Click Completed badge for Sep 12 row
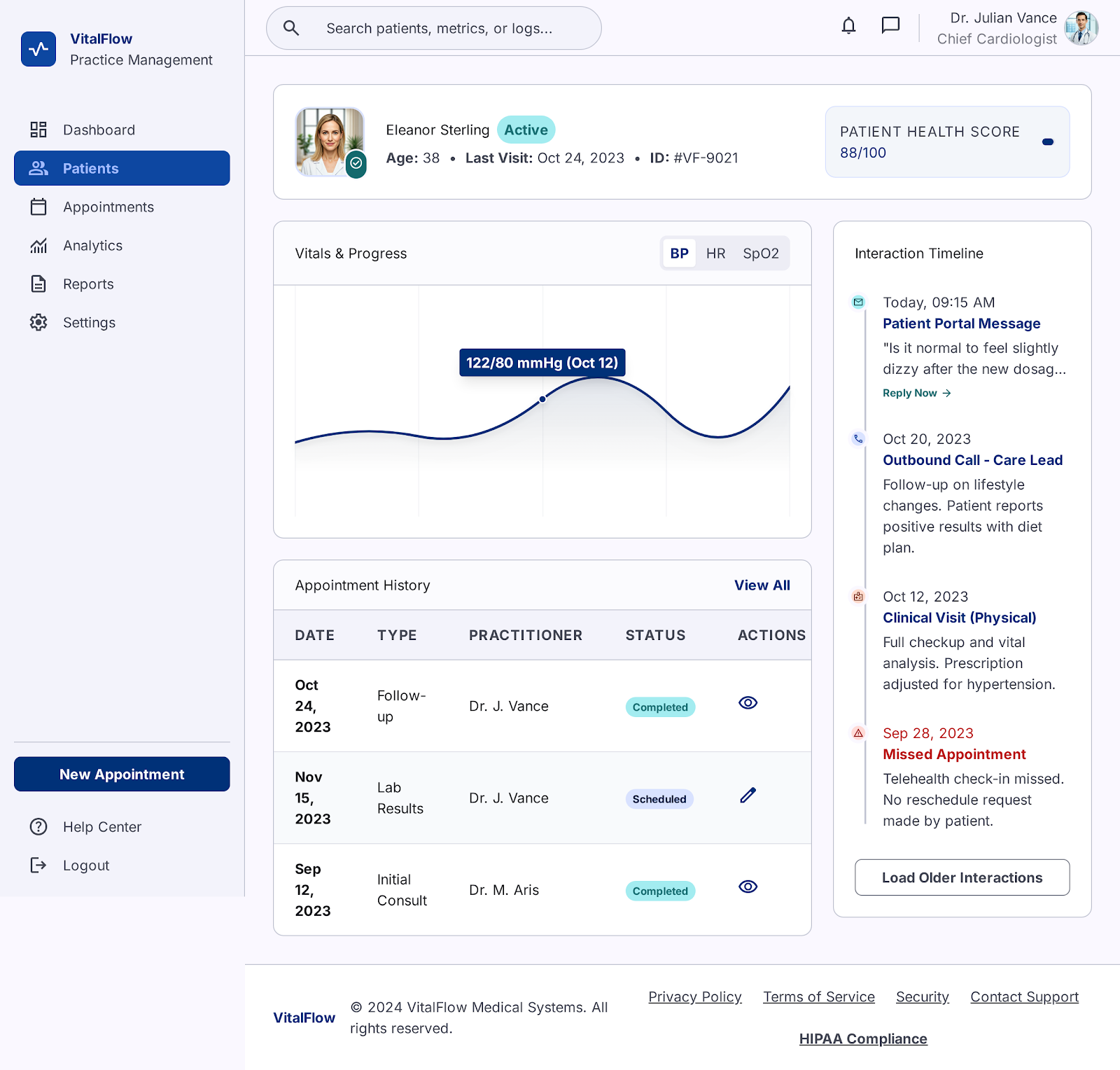The width and height of the screenshot is (1120, 1070). (660, 891)
